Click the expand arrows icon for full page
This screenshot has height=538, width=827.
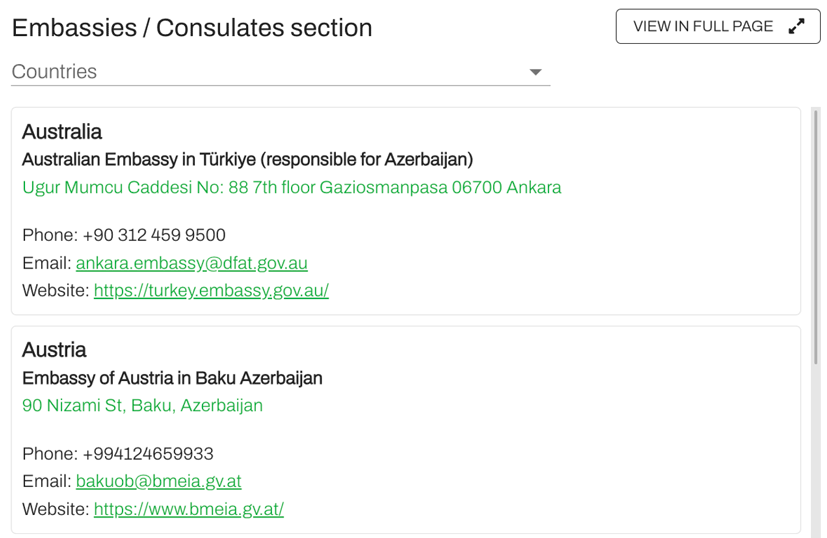pos(796,27)
